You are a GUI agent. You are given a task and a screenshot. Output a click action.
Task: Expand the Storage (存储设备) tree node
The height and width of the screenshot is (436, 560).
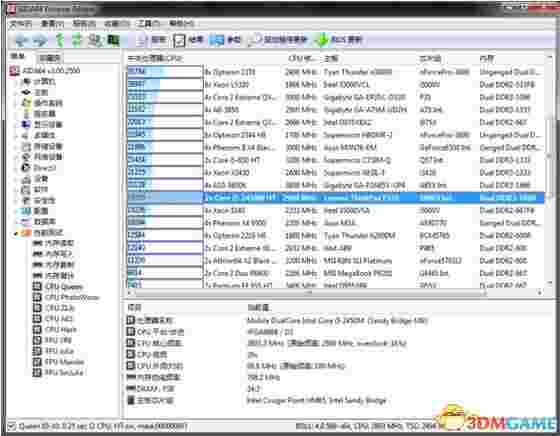coord(16,146)
